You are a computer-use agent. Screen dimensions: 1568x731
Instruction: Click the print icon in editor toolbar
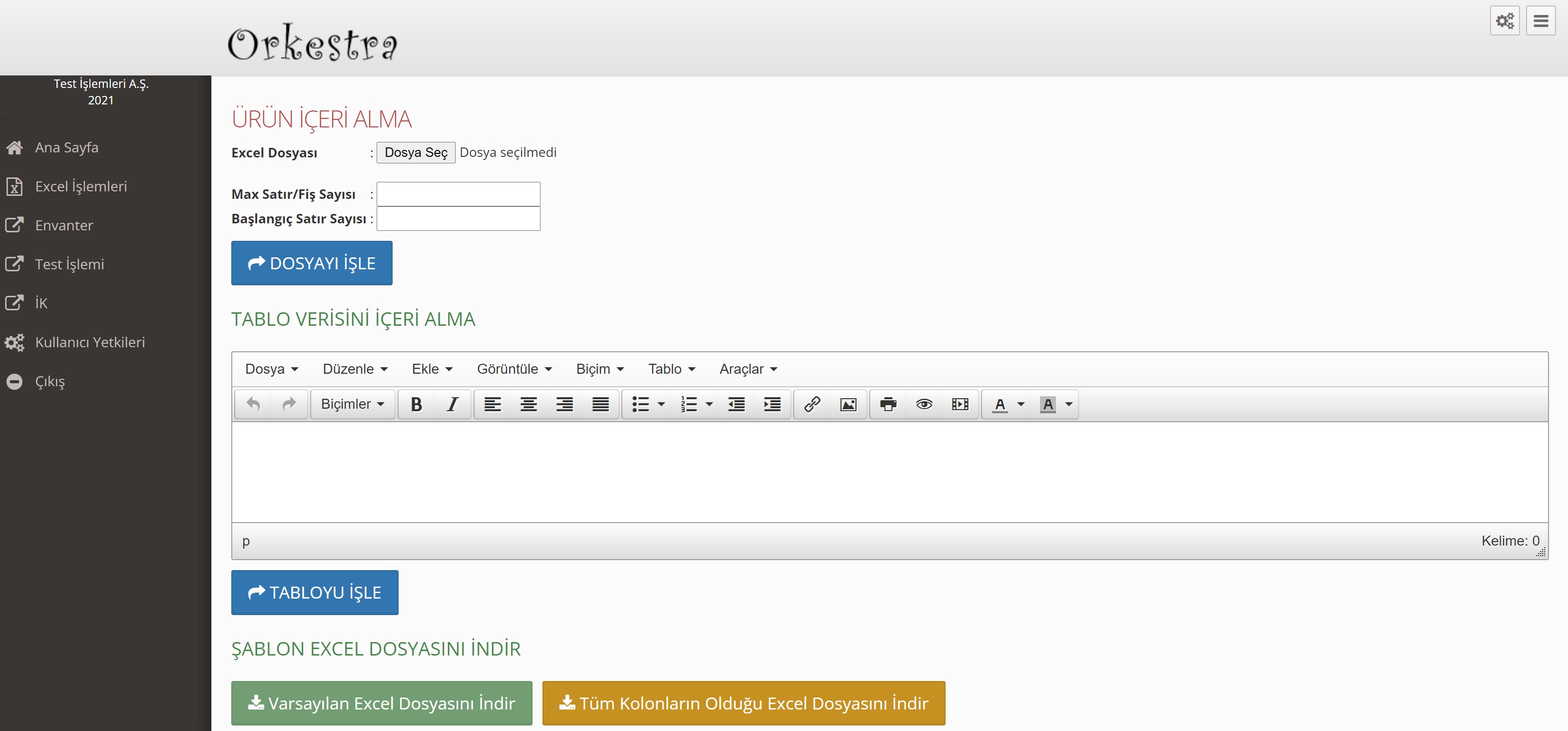tap(888, 404)
